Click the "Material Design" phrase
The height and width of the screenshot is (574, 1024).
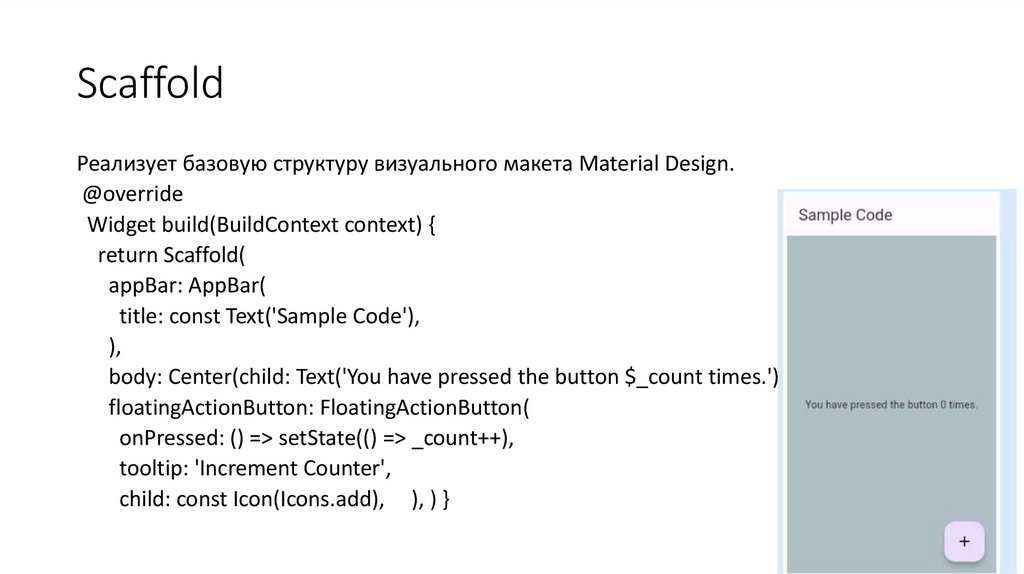655,163
